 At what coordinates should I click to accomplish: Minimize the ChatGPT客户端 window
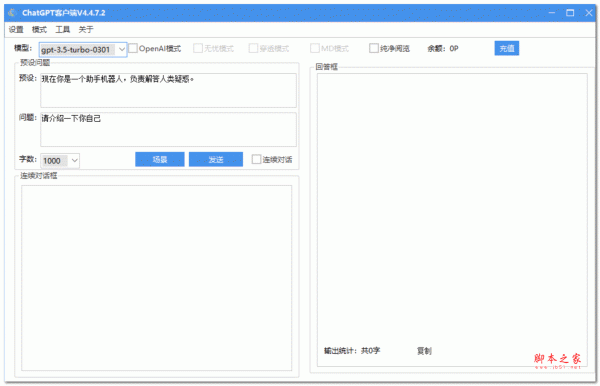tap(552, 13)
